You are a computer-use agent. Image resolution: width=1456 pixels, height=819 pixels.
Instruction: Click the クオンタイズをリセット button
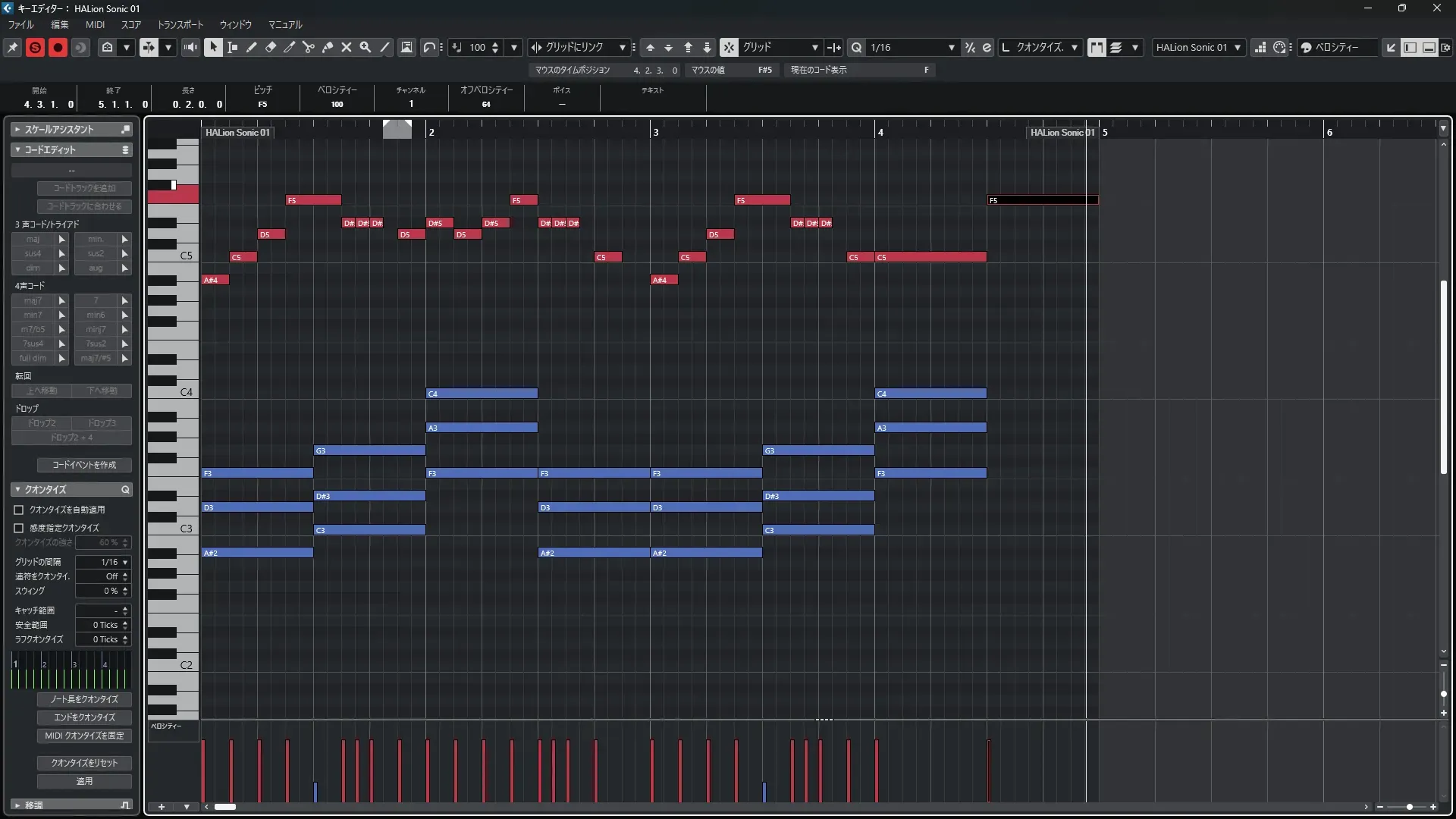[84, 763]
